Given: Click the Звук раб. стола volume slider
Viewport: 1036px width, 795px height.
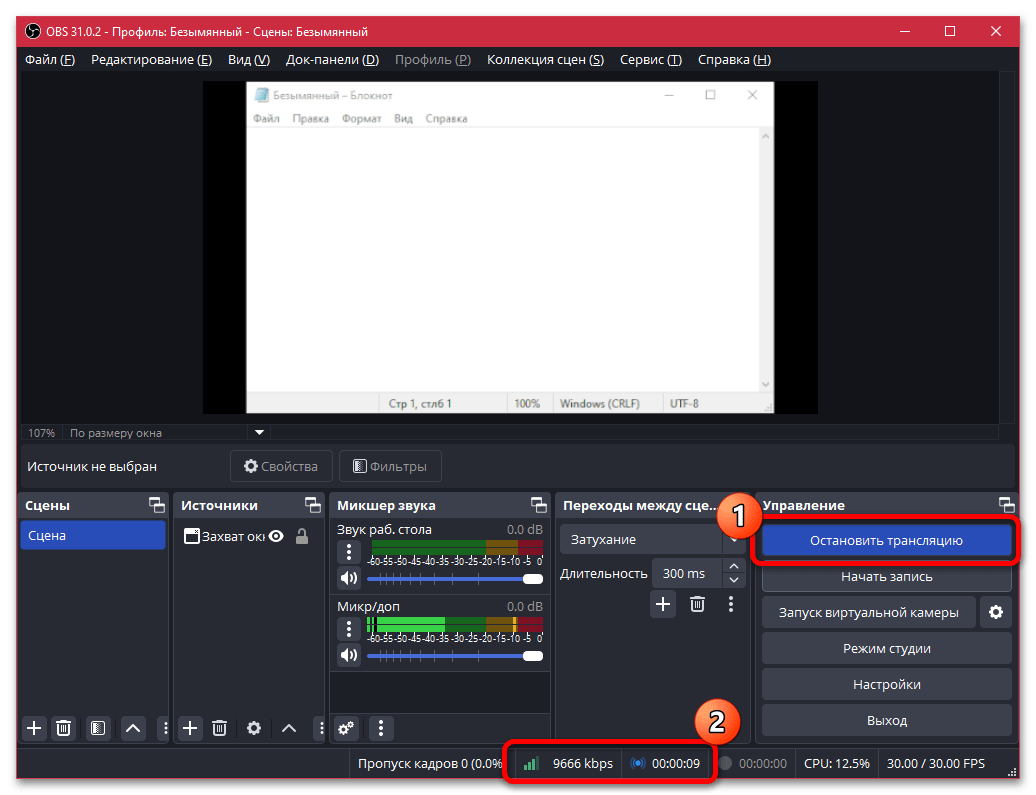Looking at the screenshot, I should [x=455, y=579].
